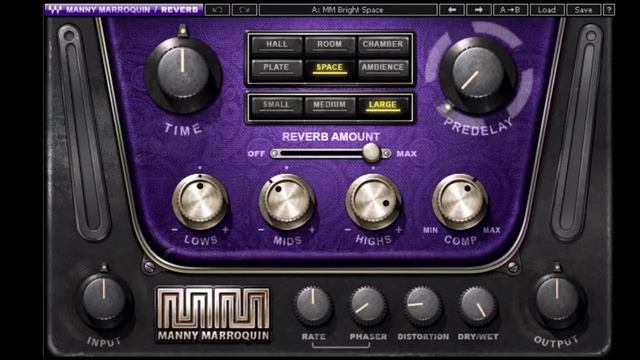Click the Predelay knob
Screen dimensions: 640x360
pos(477,75)
